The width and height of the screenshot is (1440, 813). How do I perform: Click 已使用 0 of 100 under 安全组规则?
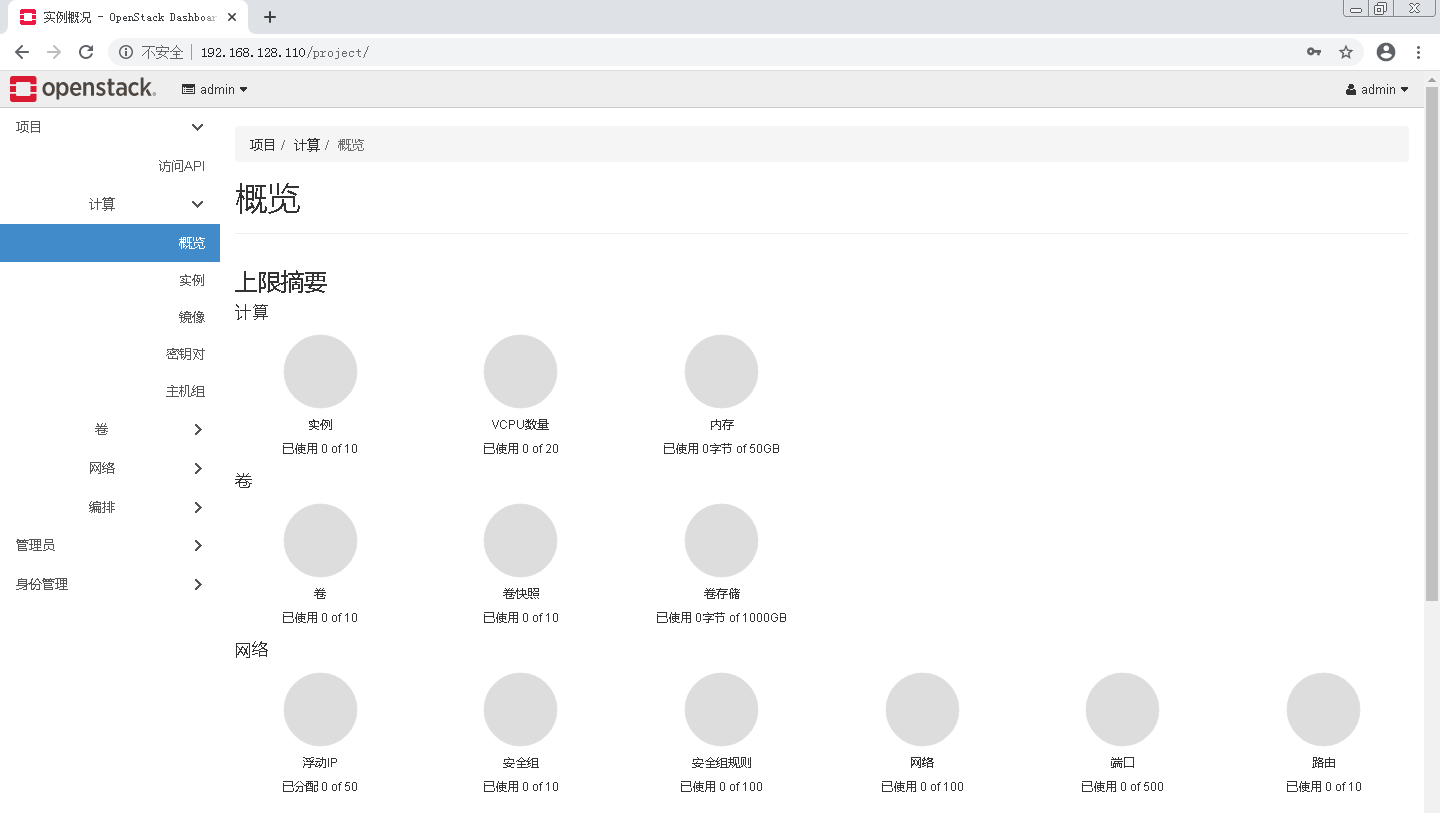tap(721, 787)
